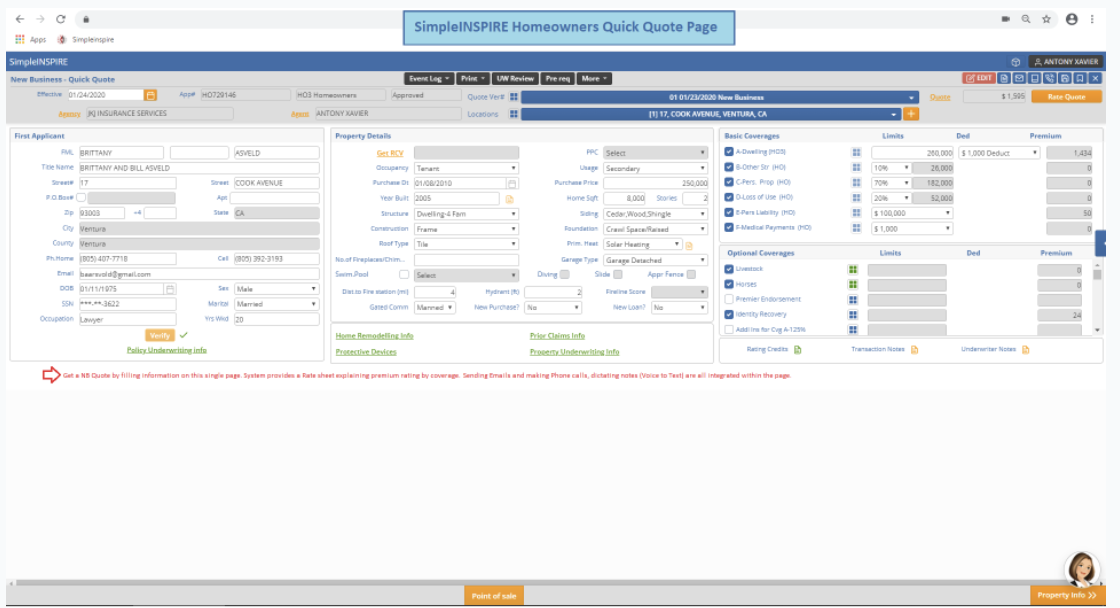The image size is (1120, 608).
Task: Click the note icon beside Year Built
Action: pos(509,199)
